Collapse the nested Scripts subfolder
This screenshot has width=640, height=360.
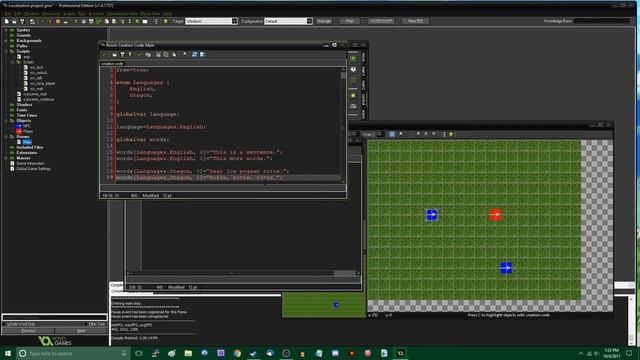(x=12, y=62)
